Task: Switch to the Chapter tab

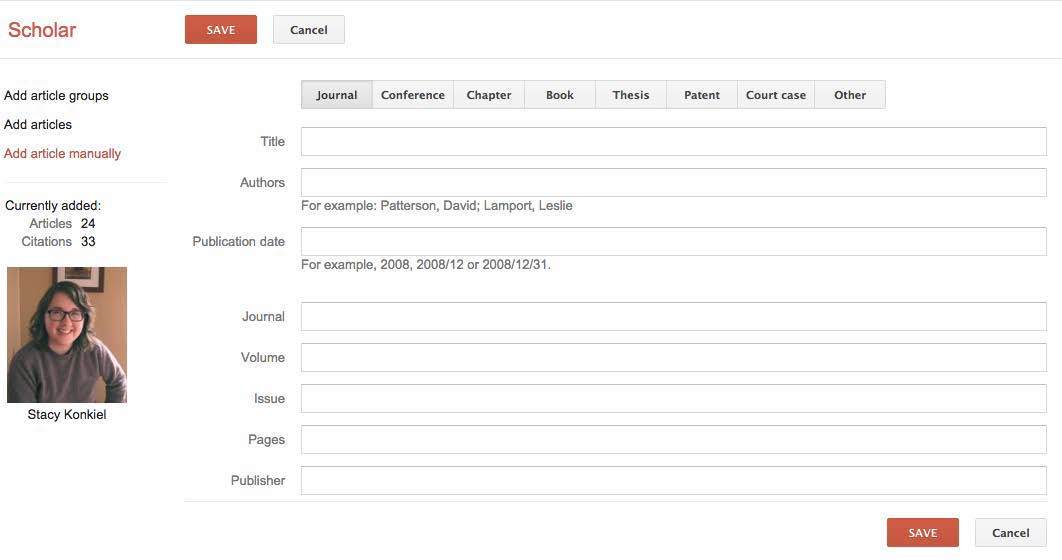Action: point(489,95)
